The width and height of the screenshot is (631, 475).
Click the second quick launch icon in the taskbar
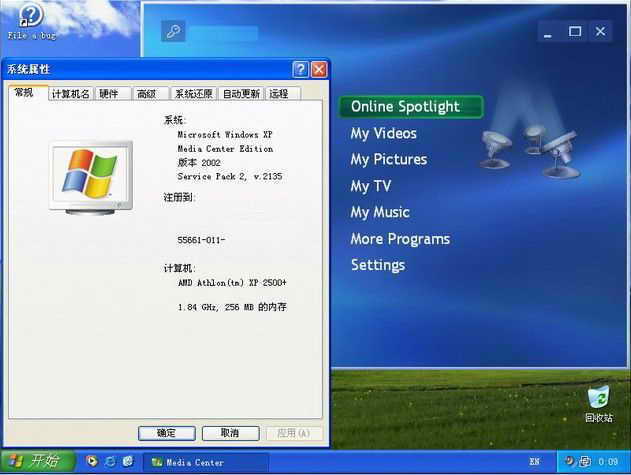110,462
